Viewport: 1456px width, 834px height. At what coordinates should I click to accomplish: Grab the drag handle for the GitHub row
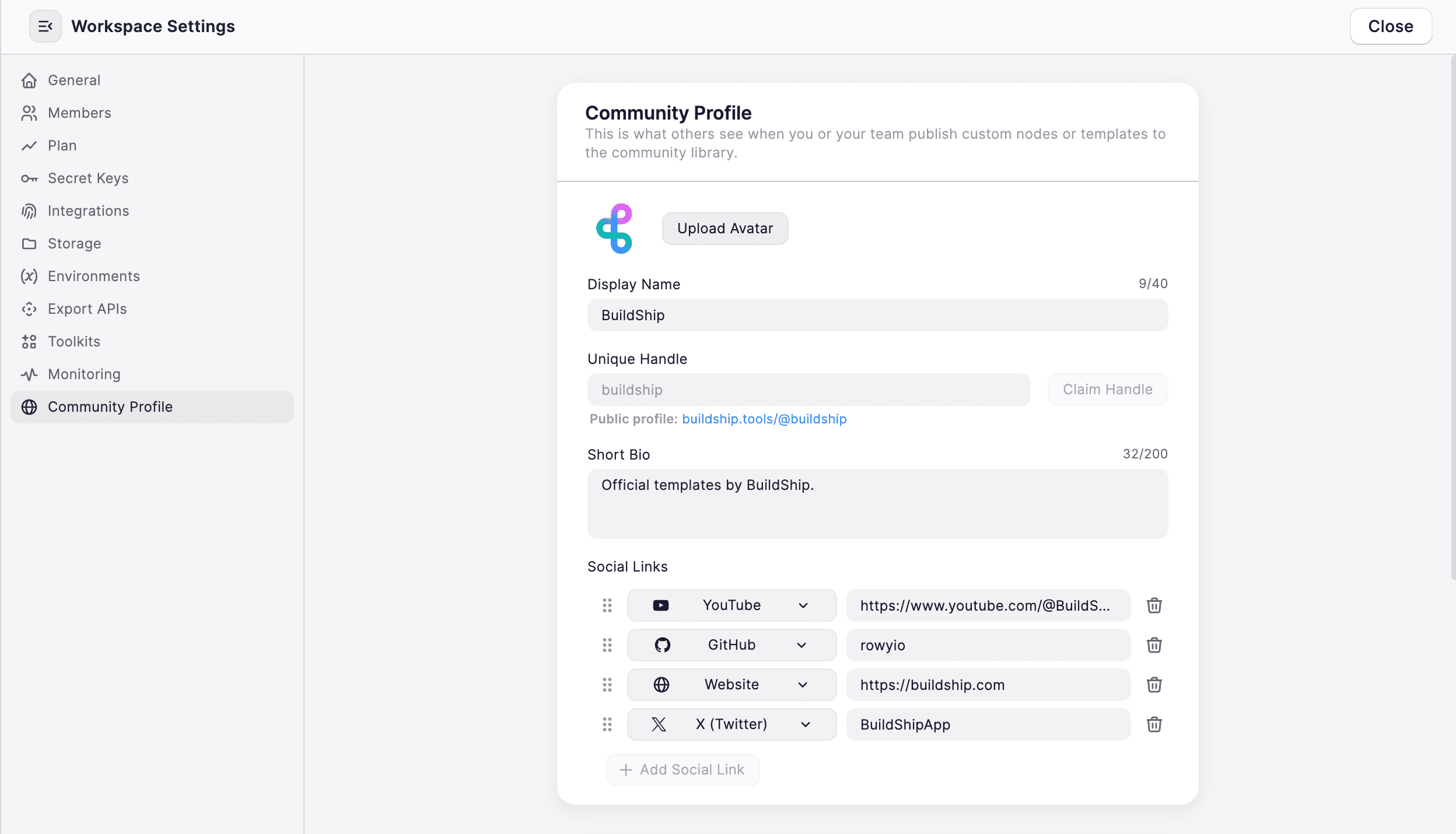[607, 645]
